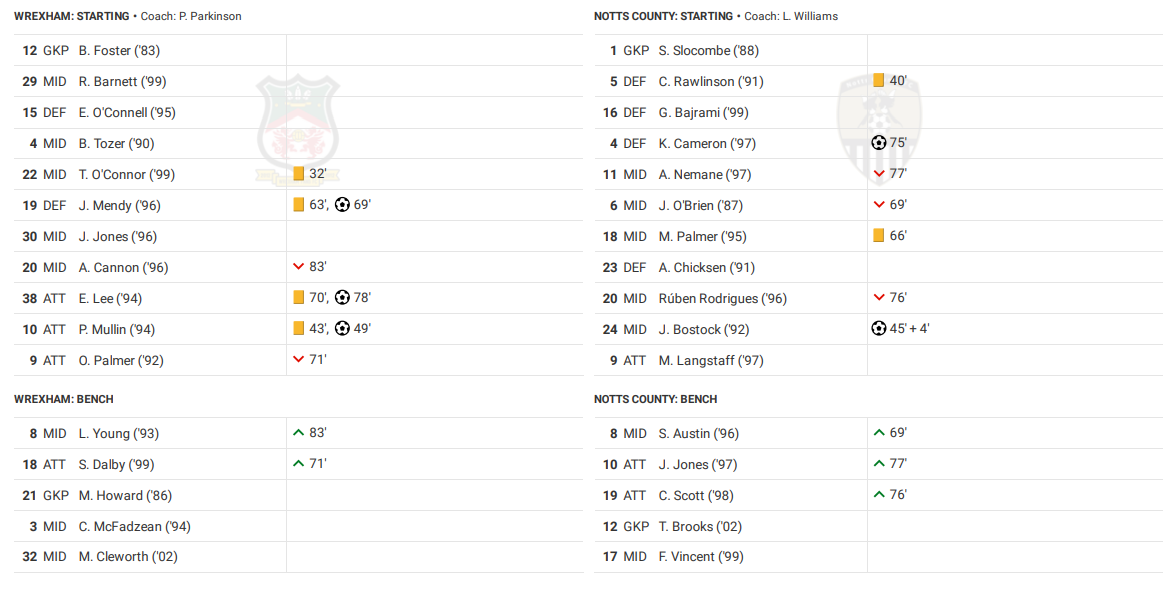The width and height of the screenshot is (1176, 592).
Task: Click J. Bostock's goal ball icon
Action: (879, 329)
